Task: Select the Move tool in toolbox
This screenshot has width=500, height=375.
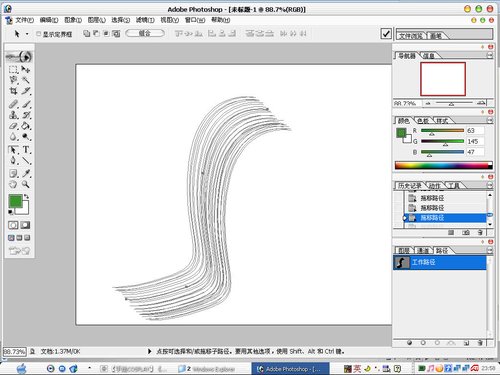Action: tap(26, 70)
